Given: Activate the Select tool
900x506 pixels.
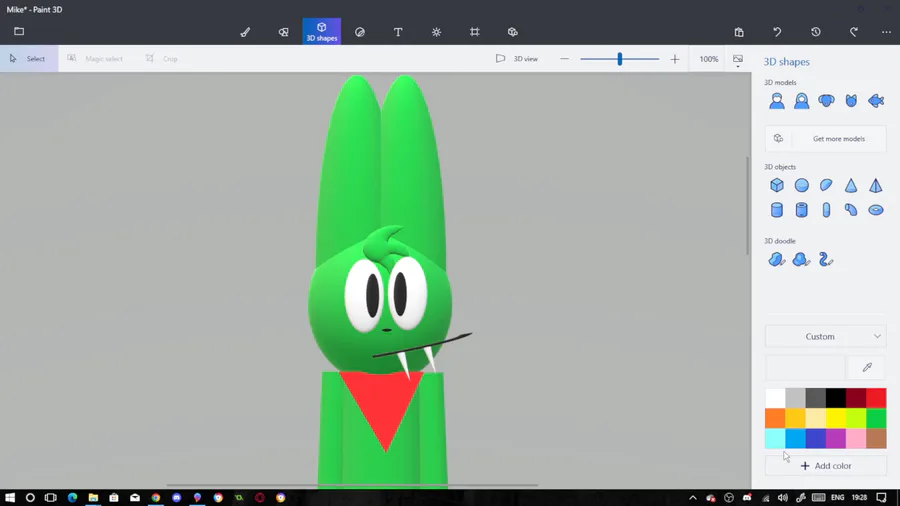Looking at the screenshot, I should click(29, 59).
